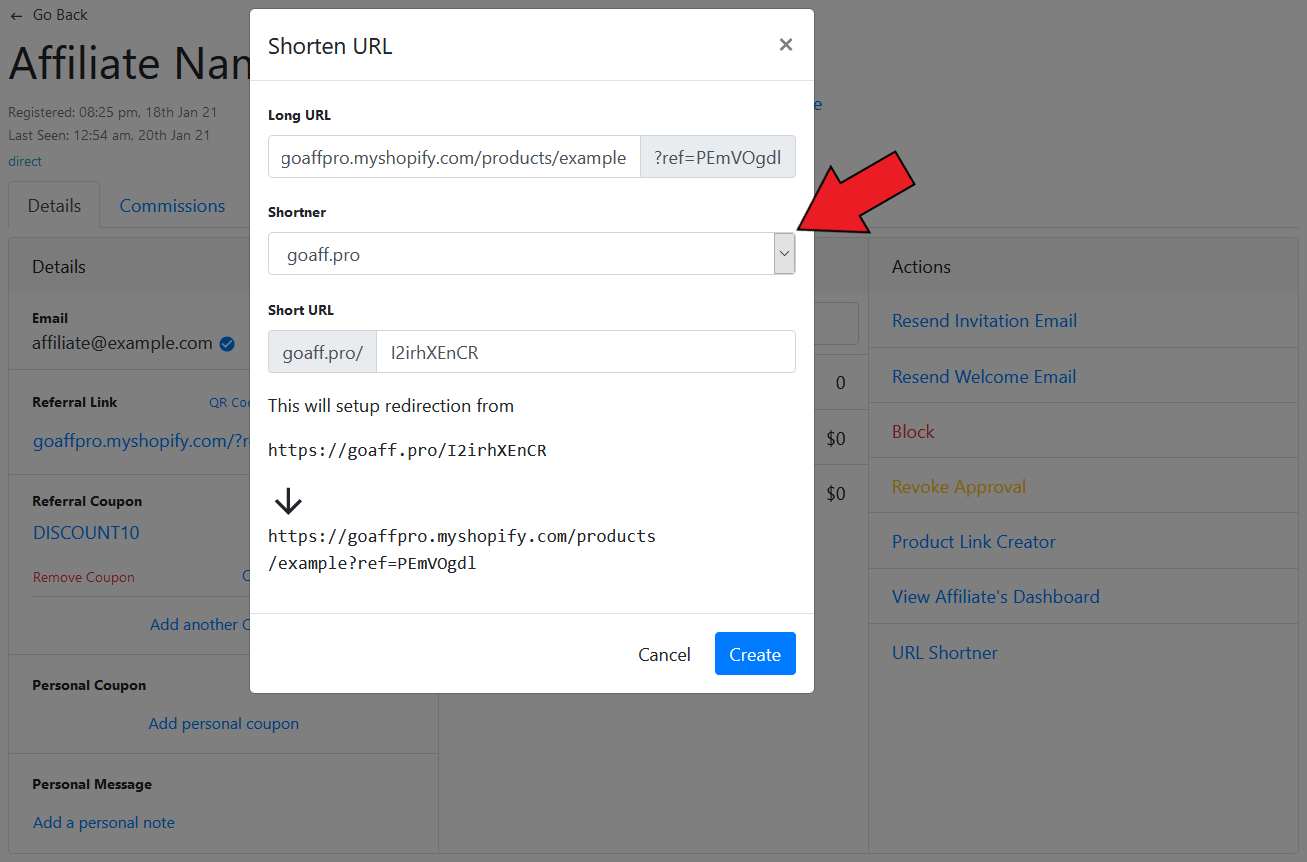The width and height of the screenshot is (1307, 862).
Task: Open the Shortner dropdown arrow
Action: pos(784,254)
